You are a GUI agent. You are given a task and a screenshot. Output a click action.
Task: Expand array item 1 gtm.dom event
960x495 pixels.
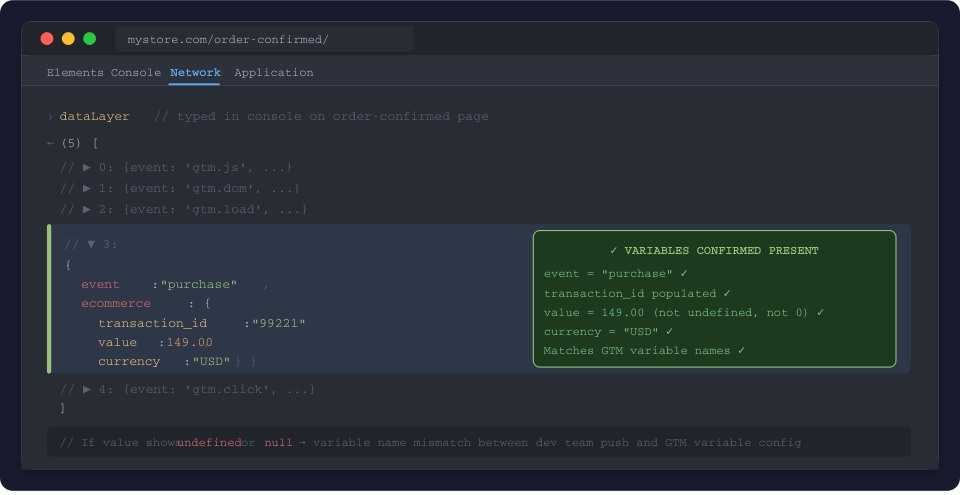(x=87, y=188)
